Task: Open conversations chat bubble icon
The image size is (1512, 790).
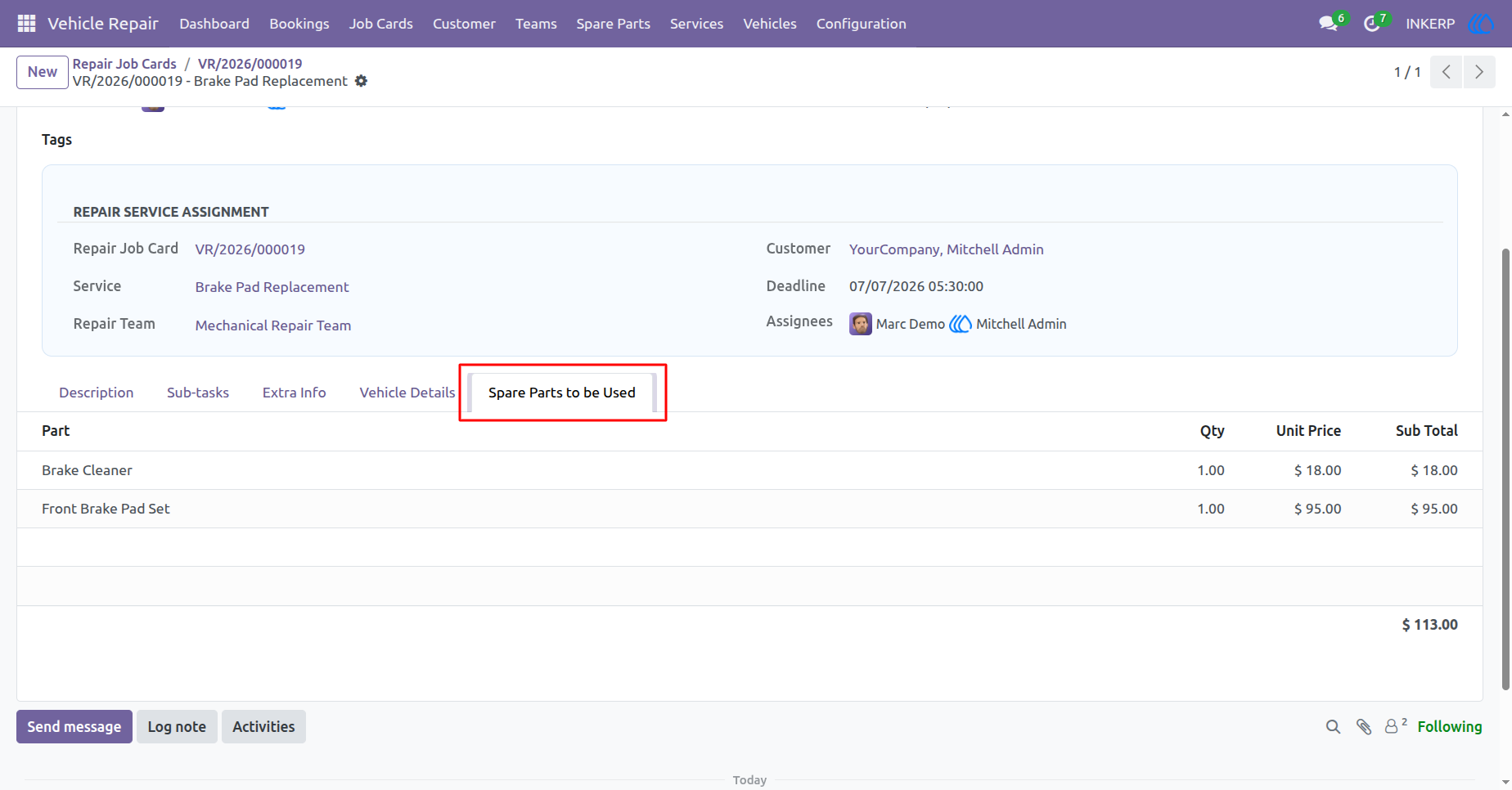Action: click(x=1328, y=24)
